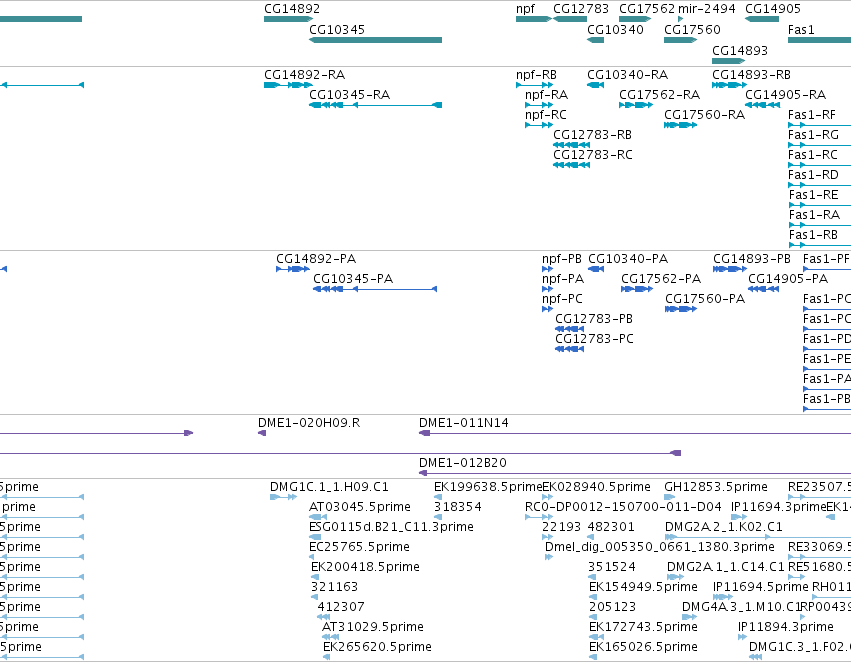The image size is (851, 662).
Task: Click transcript npf-RB
Action: (x=536, y=75)
